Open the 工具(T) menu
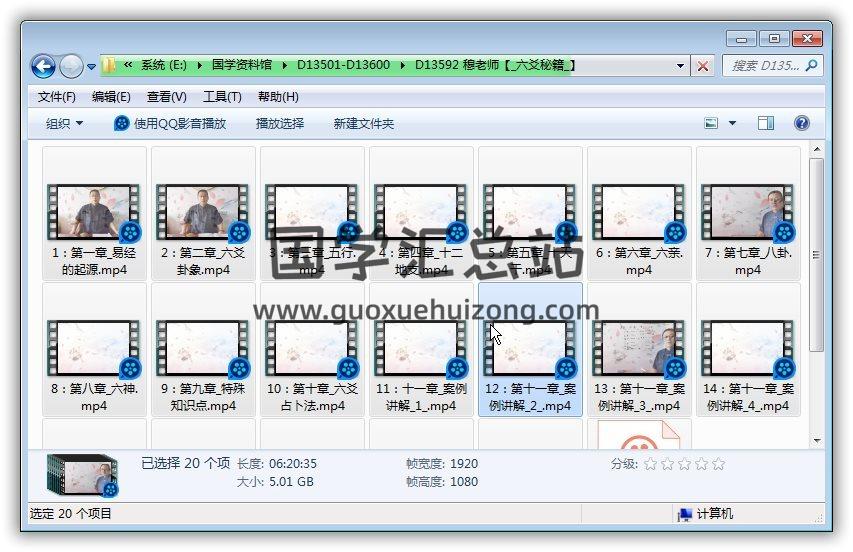Screen dimensions: 853x552 (222, 97)
